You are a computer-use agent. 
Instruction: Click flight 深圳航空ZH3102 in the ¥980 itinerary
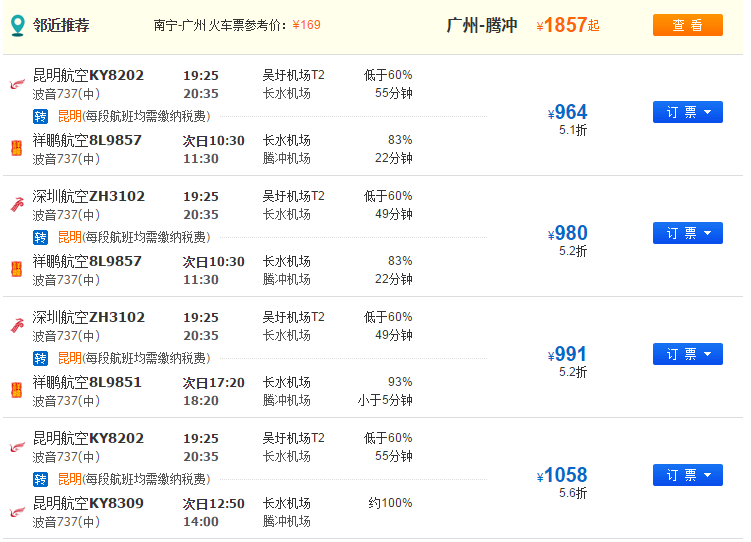tap(89, 196)
